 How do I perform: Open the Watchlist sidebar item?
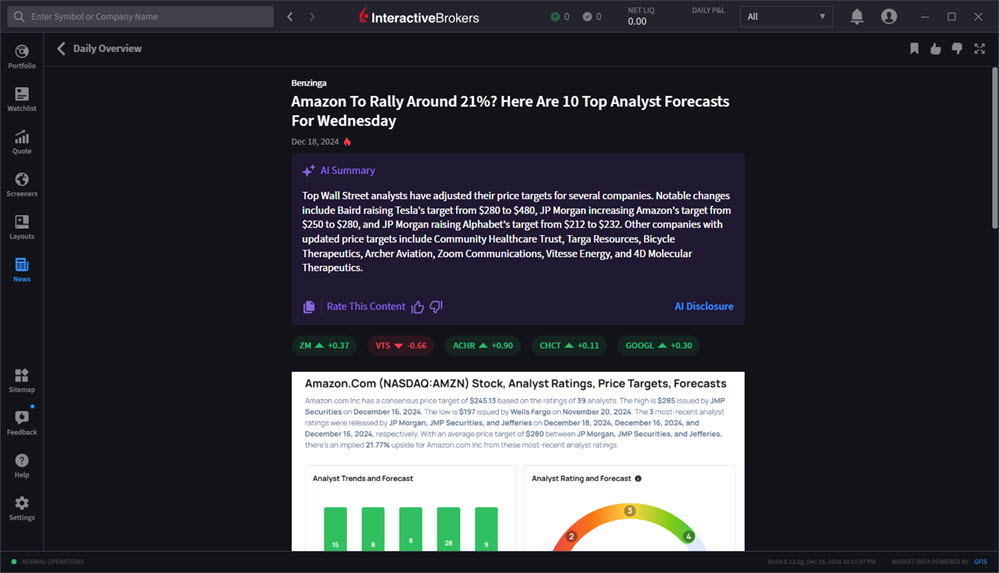[22, 99]
